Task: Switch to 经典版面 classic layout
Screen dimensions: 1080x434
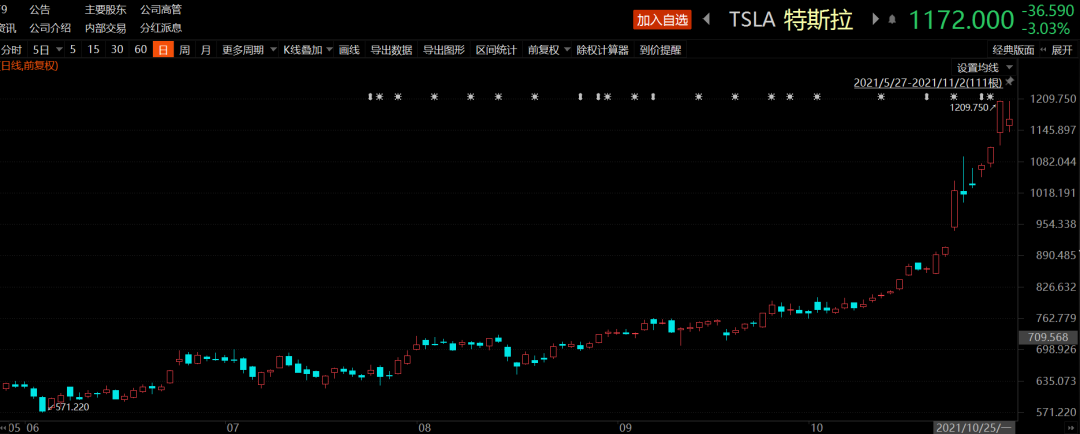Action: point(1013,50)
